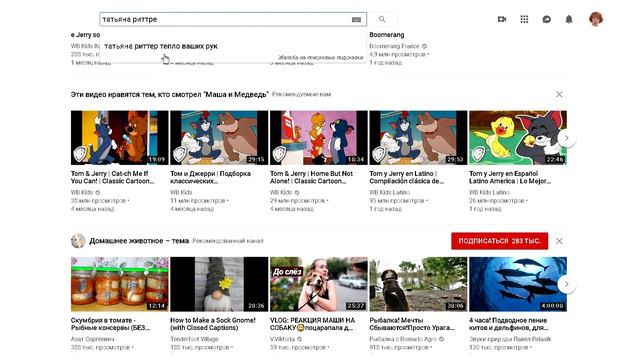Image resolution: width=640 pixels, height=360 pixels.
Task: Open thumbnail of Tom y Jerry en Español
Action: (x=518, y=138)
